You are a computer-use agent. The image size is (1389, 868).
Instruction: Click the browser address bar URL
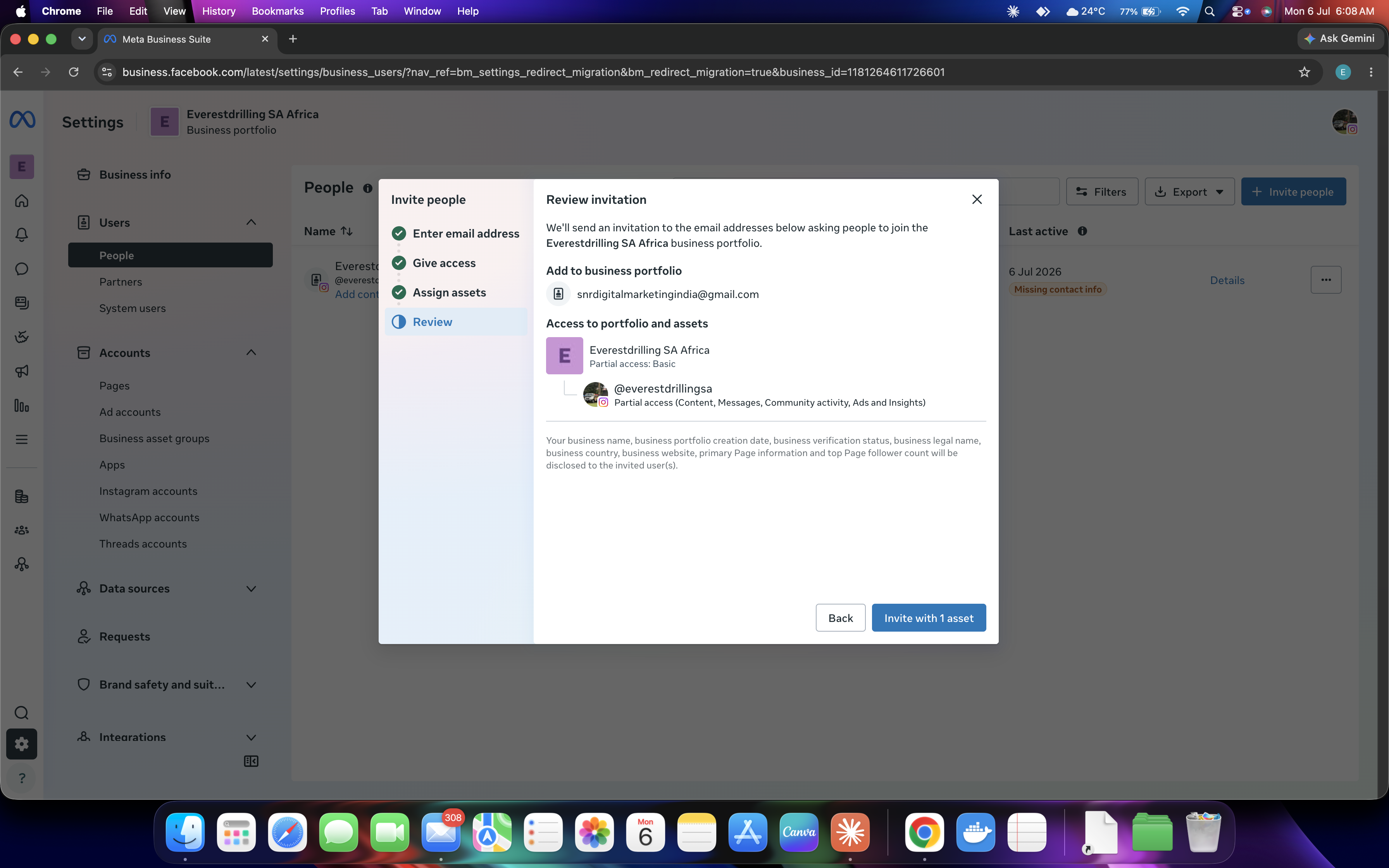[x=533, y=72]
